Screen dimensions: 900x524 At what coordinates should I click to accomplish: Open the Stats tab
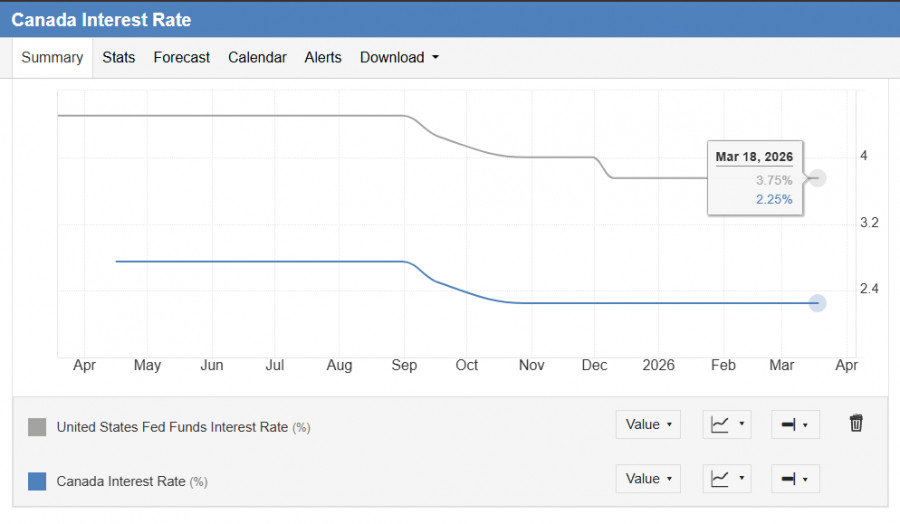pyautogui.click(x=119, y=57)
